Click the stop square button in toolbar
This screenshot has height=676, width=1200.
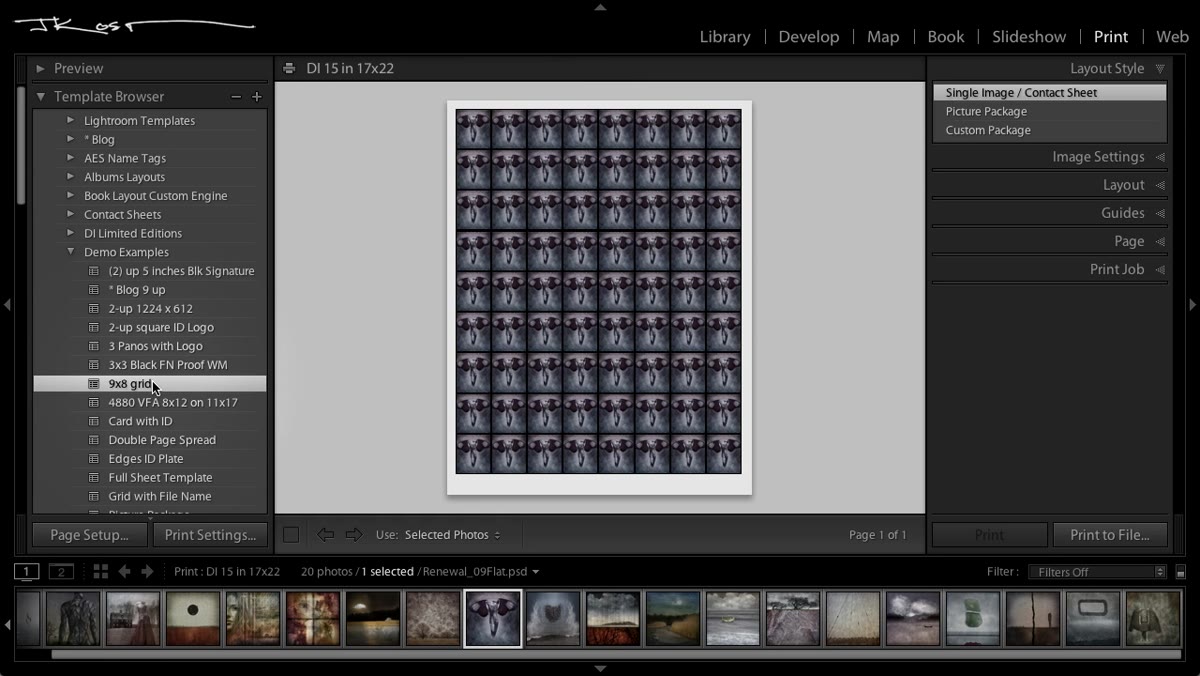click(x=291, y=535)
